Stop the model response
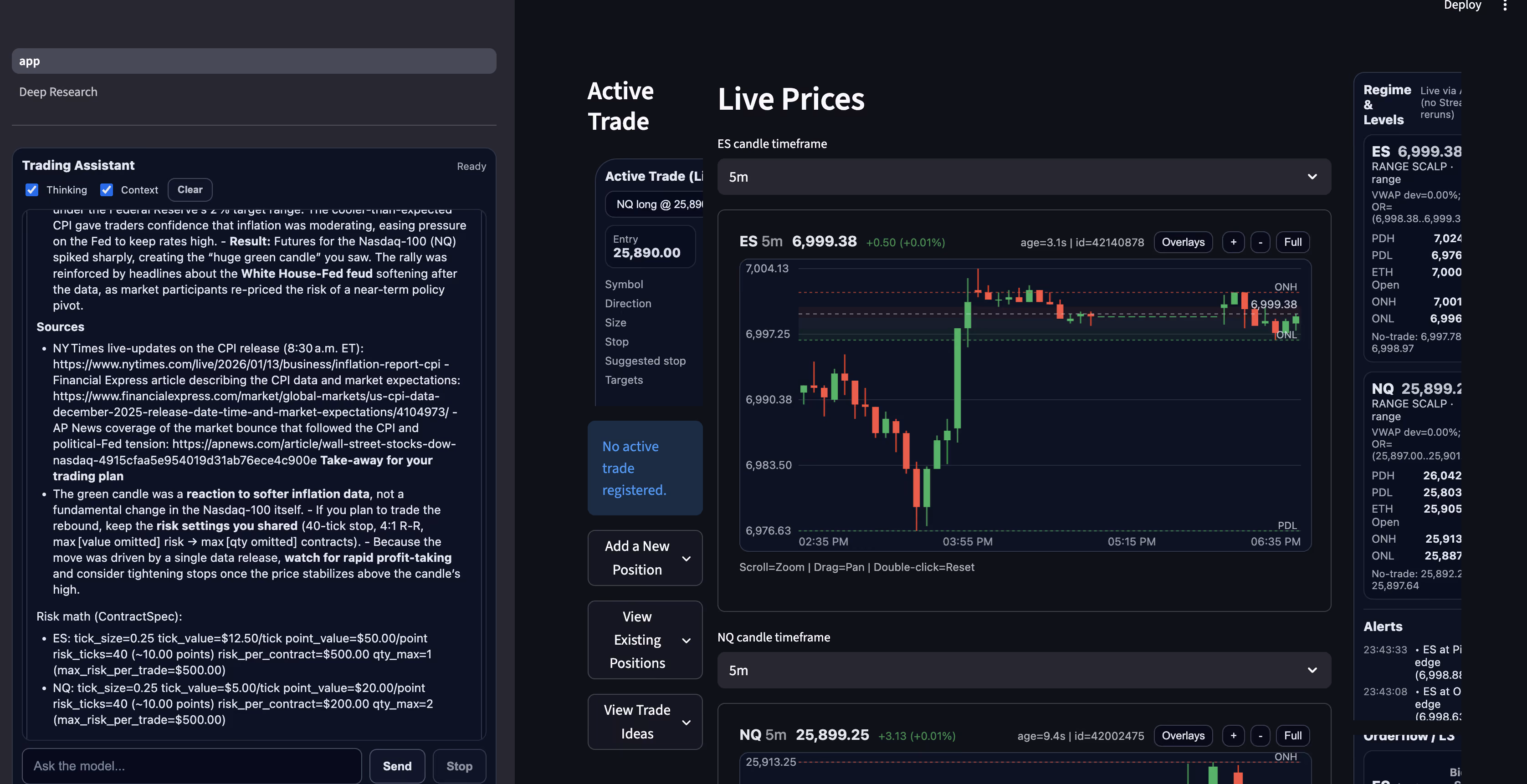This screenshot has width=1527, height=784. click(x=459, y=766)
